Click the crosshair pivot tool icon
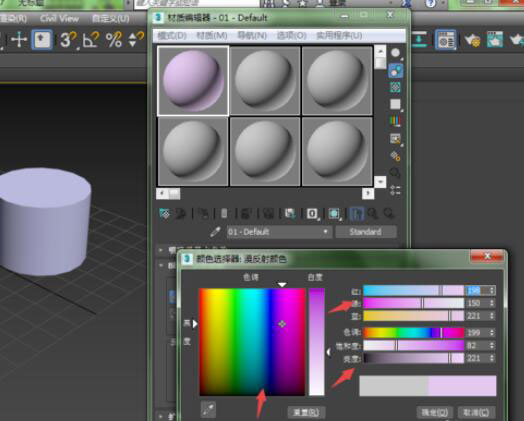 point(19,40)
